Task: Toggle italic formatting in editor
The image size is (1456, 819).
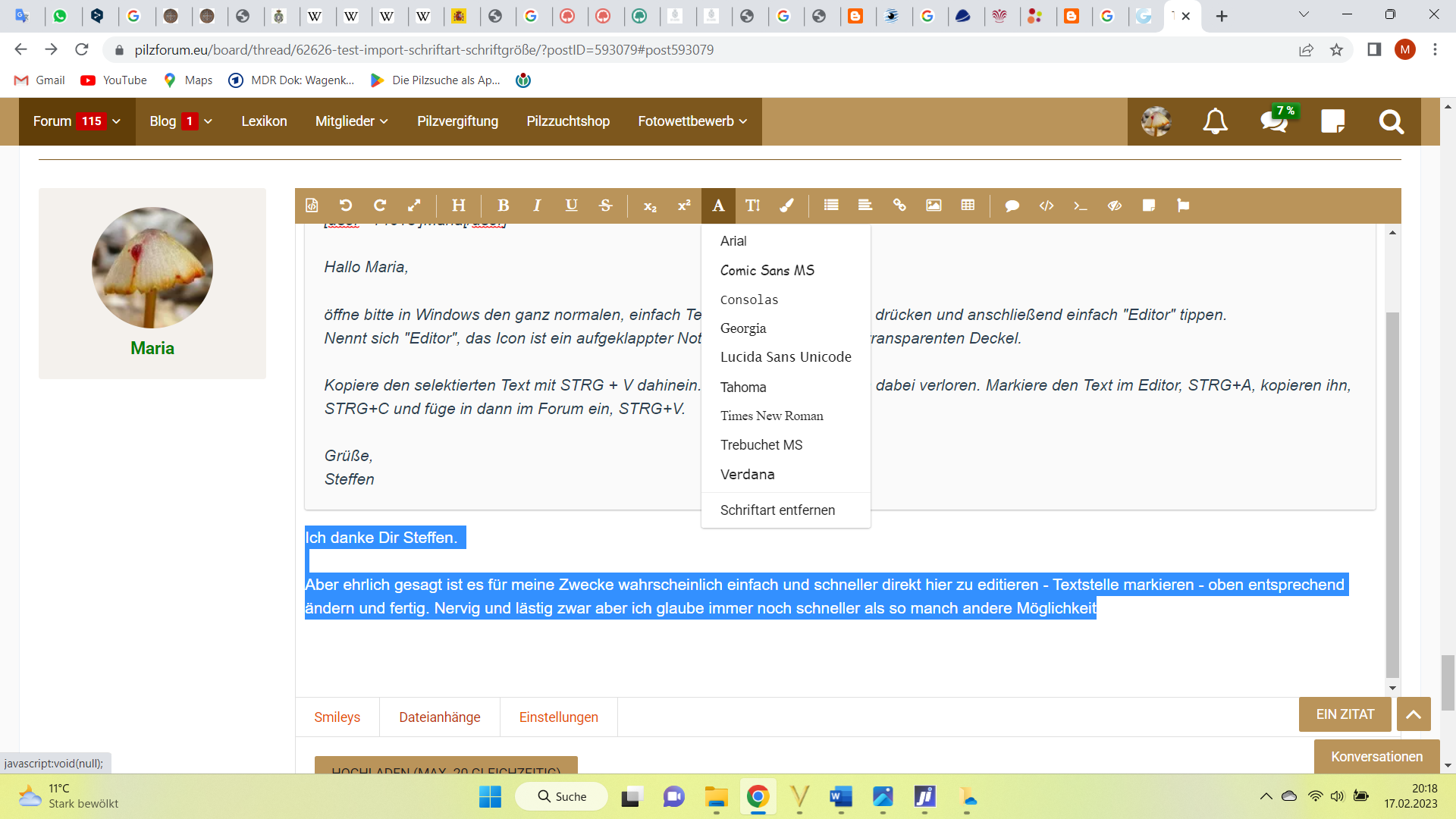Action: coord(537,206)
